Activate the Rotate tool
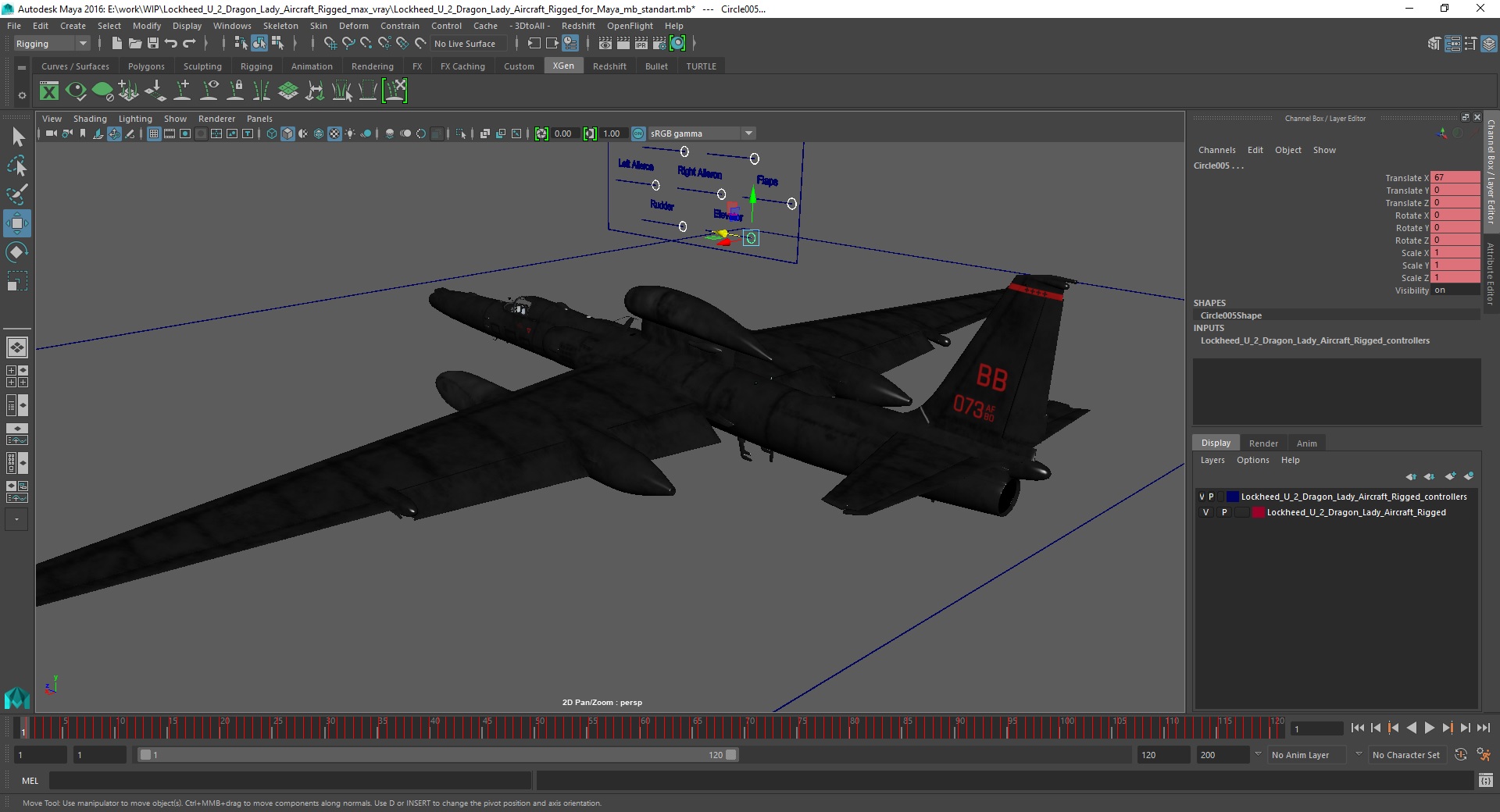 17,252
